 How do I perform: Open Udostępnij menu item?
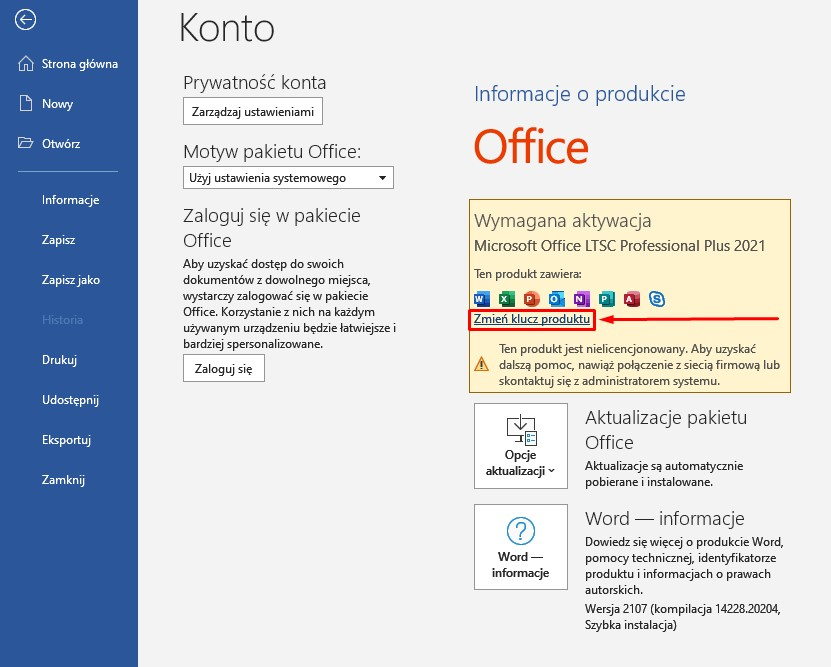click(x=70, y=400)
